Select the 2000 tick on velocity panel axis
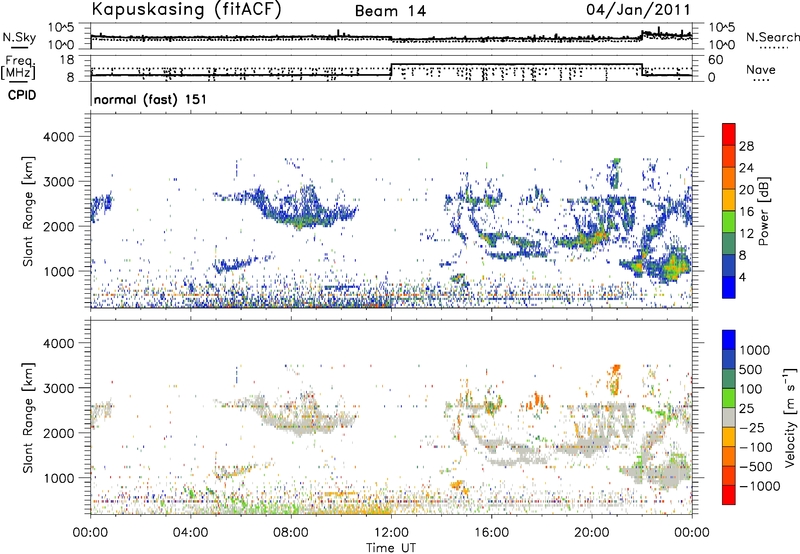 (59, 433)
